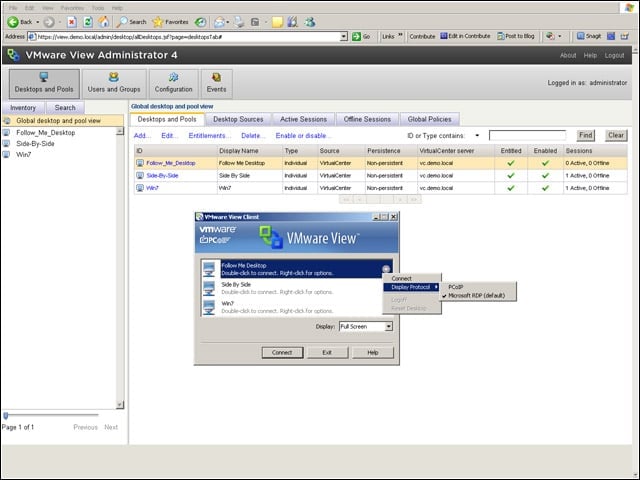Sort table by Sessions column header
Screen dimensions: 640x480
[x=595, y=151]
